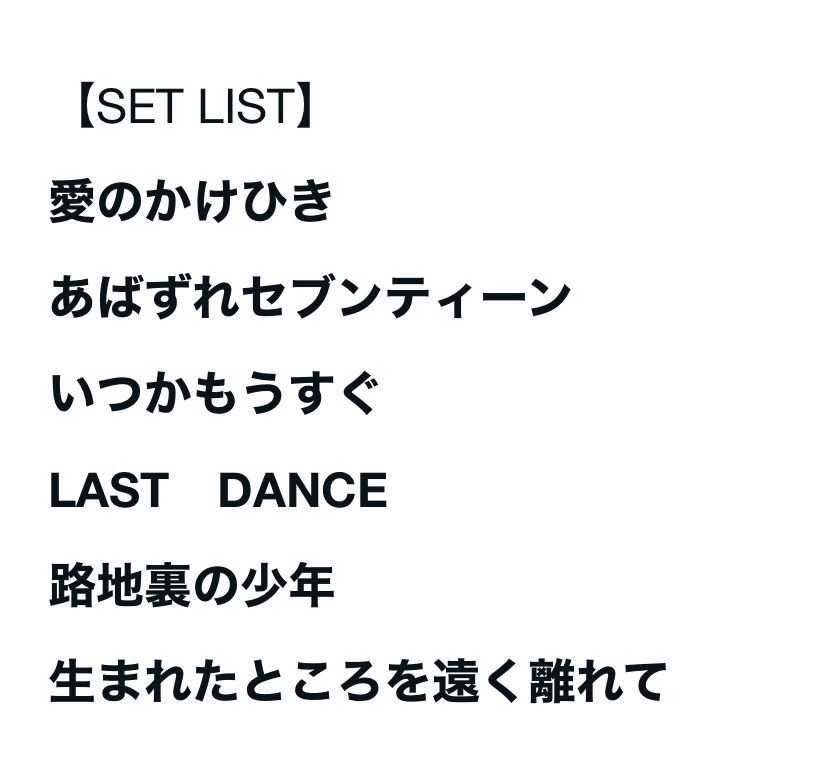Click 生まれた in the last song
831x765 pixels.
143,682
